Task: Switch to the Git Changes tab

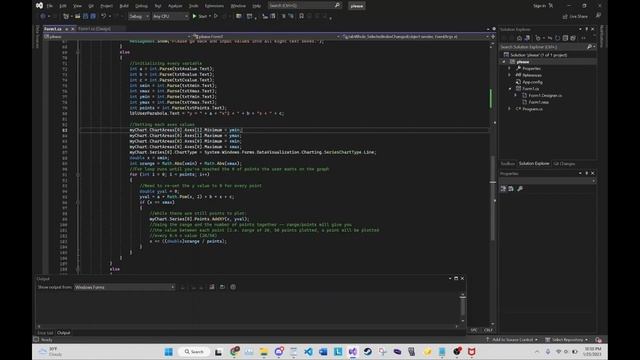Action: (564, 164)
